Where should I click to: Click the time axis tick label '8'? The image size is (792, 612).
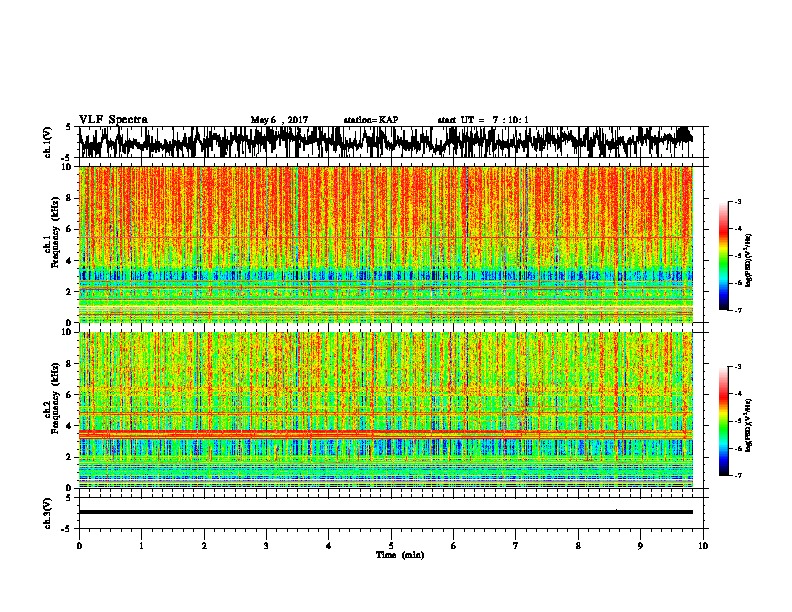coord(578,546)
